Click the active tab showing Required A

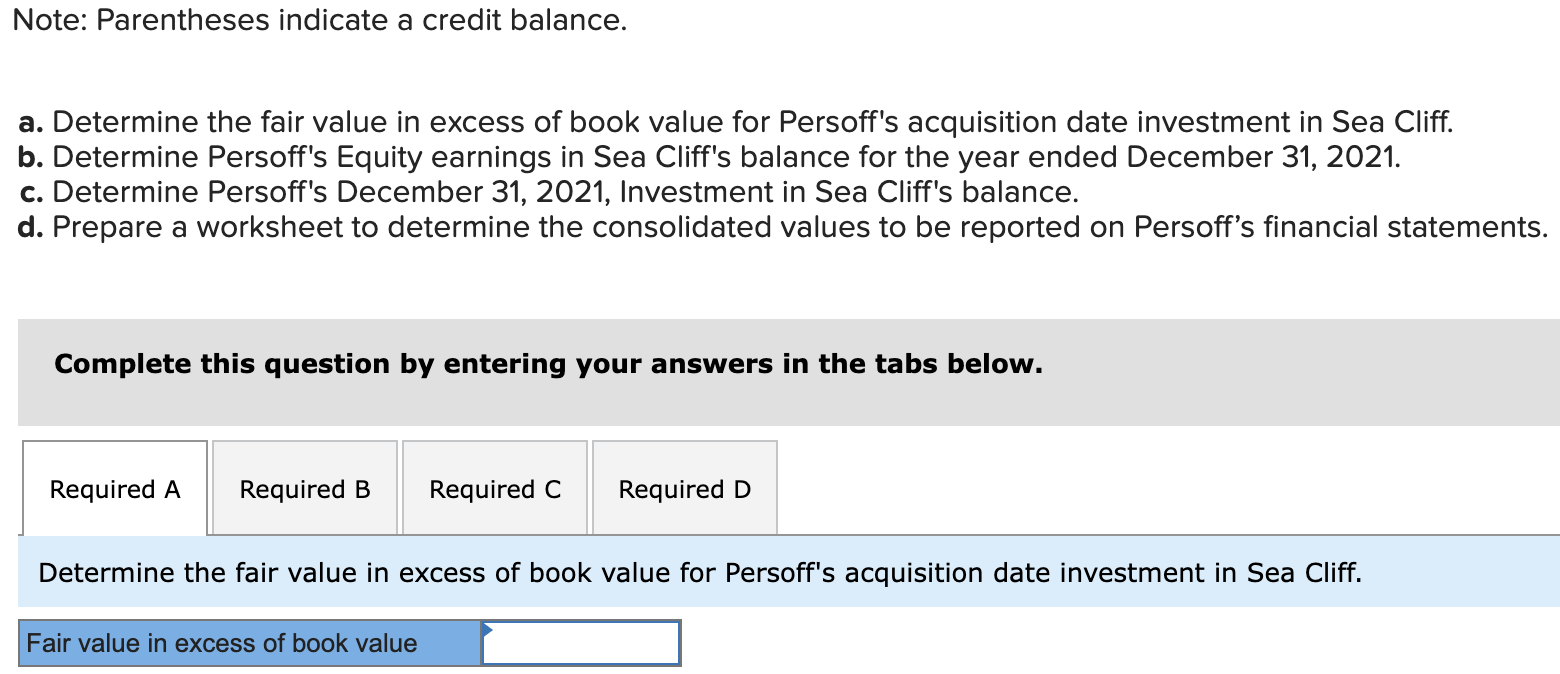pyautogui.click(x=114, y=488)
